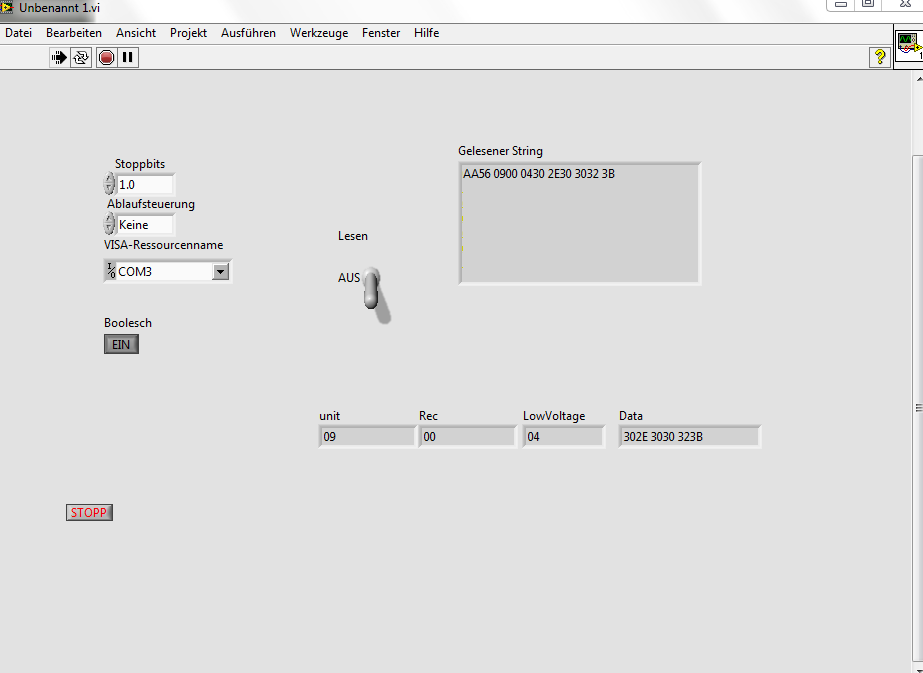The image size is (923, 673).
Task: Click the Boolesch label text
Action: click(x=128, y=323)
